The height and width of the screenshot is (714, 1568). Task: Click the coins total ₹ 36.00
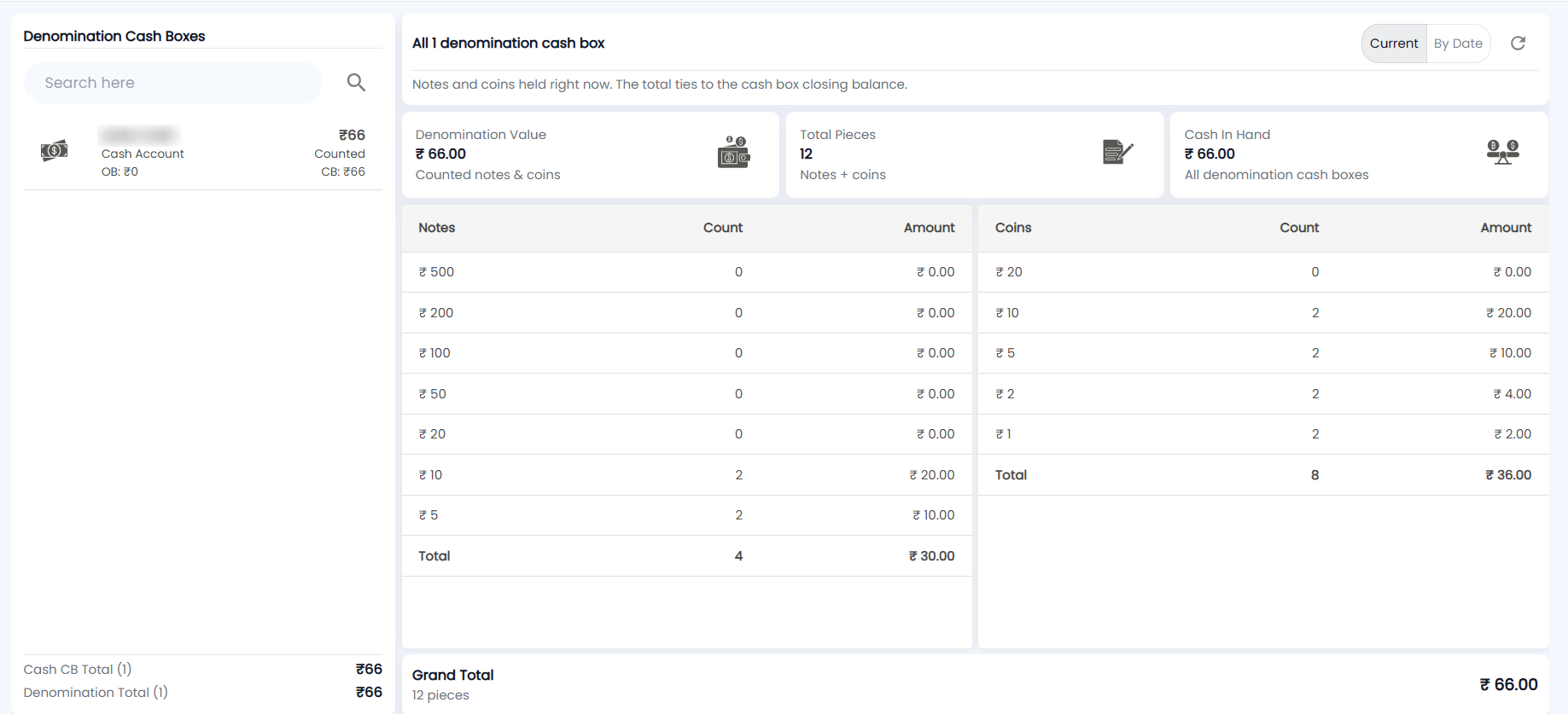pos(1508,475)
